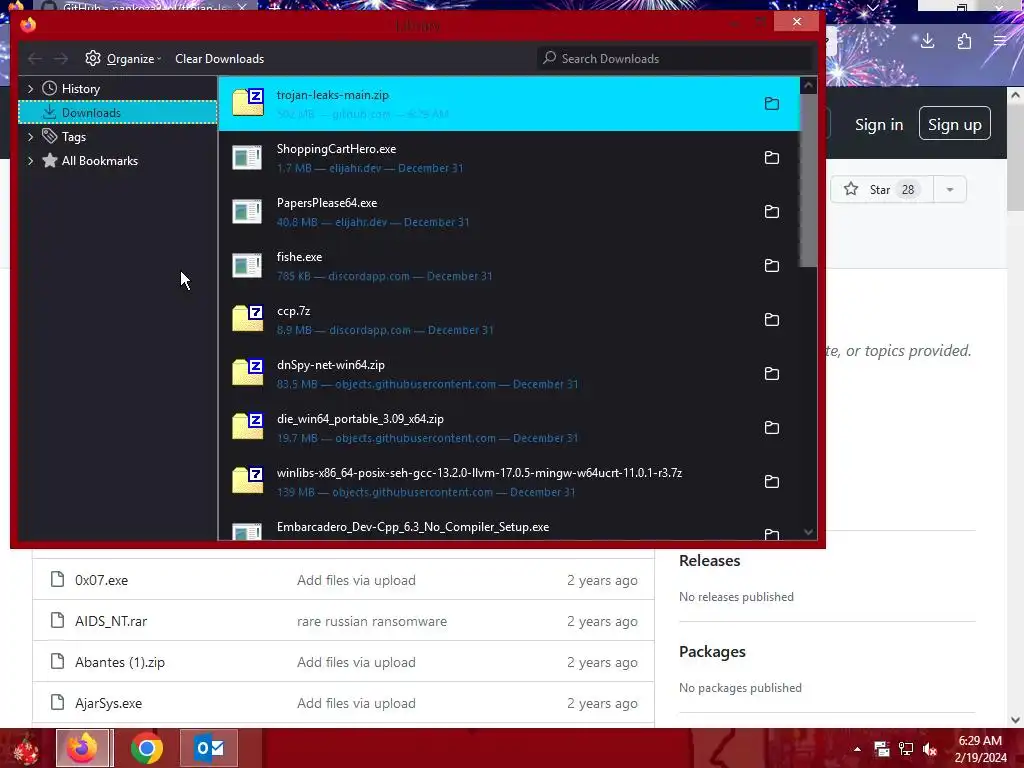This screenshot has height=768, width=1024.
Task: Open Firefox extensions puzzle icon
Action: 964,42
